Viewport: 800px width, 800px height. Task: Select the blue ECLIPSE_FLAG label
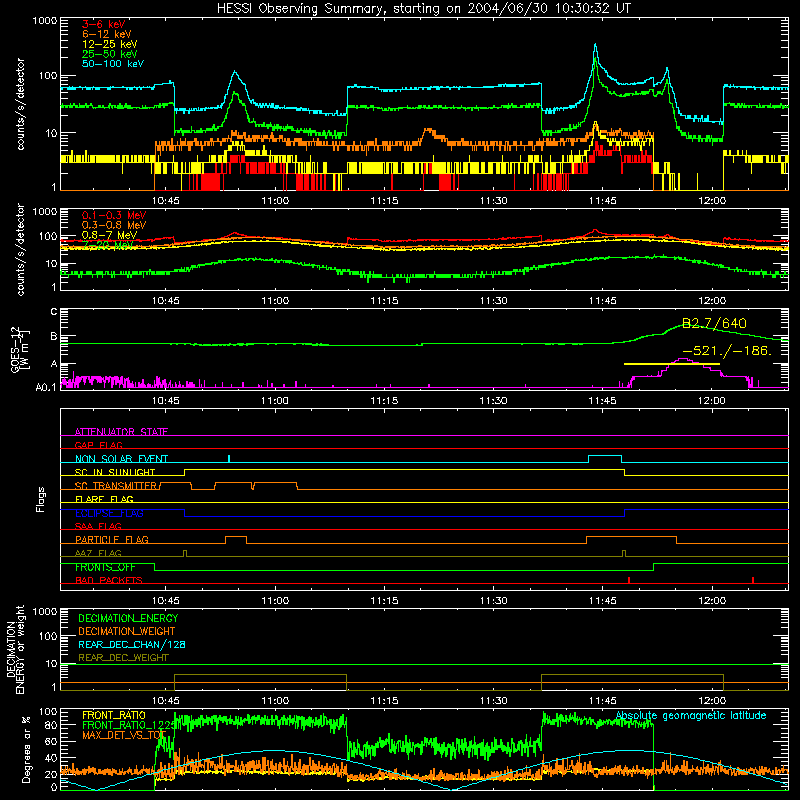[x=109, y=513]
